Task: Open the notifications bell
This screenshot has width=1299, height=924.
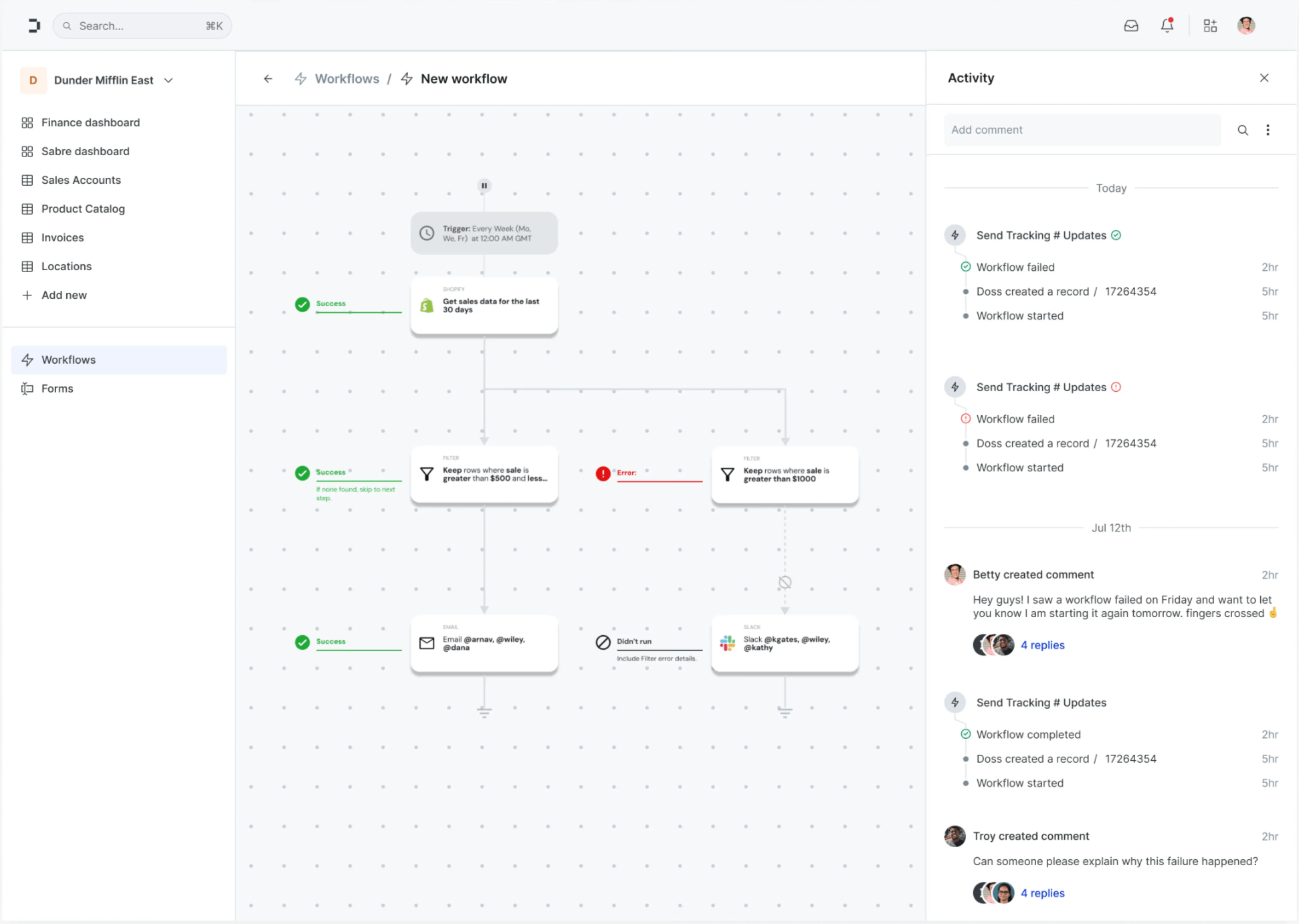Action: (1167, 26)
